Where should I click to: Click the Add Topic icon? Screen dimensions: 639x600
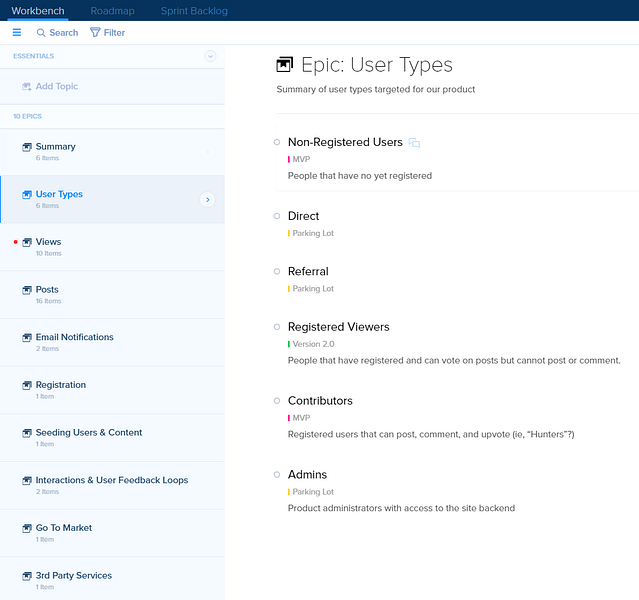pyautogui.click(x=26, y=86)
